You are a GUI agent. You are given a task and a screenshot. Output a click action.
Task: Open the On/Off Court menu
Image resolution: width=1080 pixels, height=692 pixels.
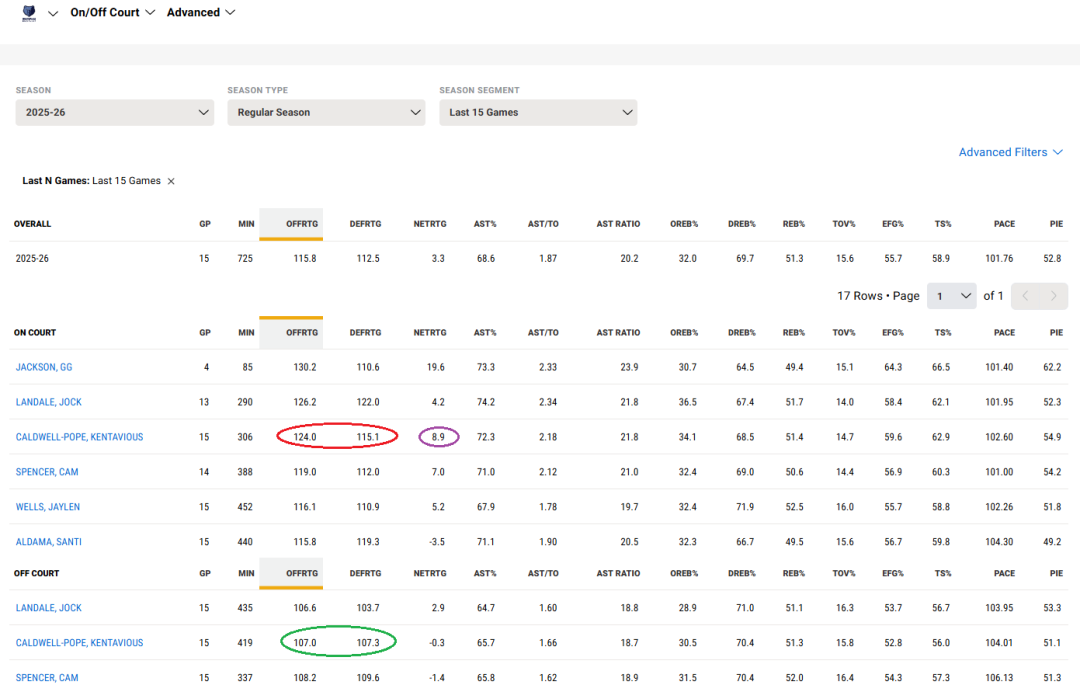112,13
